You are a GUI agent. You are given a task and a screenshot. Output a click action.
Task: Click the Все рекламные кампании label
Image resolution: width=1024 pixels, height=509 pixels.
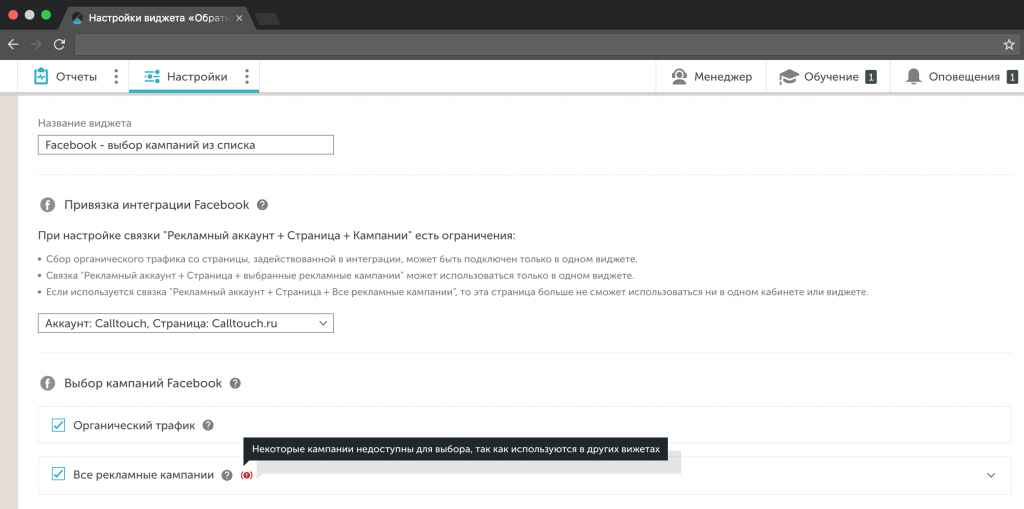[144, 475]
